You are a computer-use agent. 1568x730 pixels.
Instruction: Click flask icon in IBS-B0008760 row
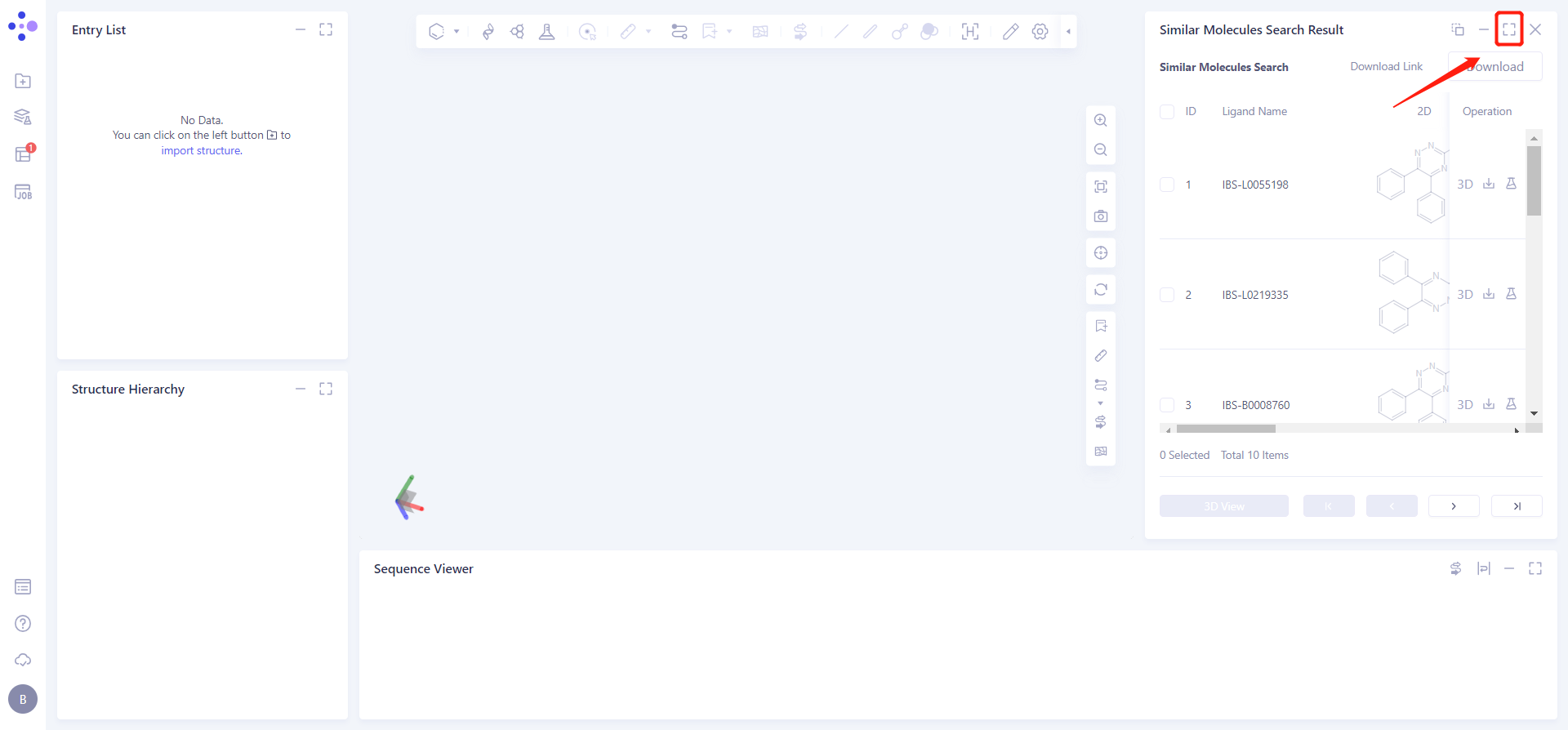(x=1511, y=404)
